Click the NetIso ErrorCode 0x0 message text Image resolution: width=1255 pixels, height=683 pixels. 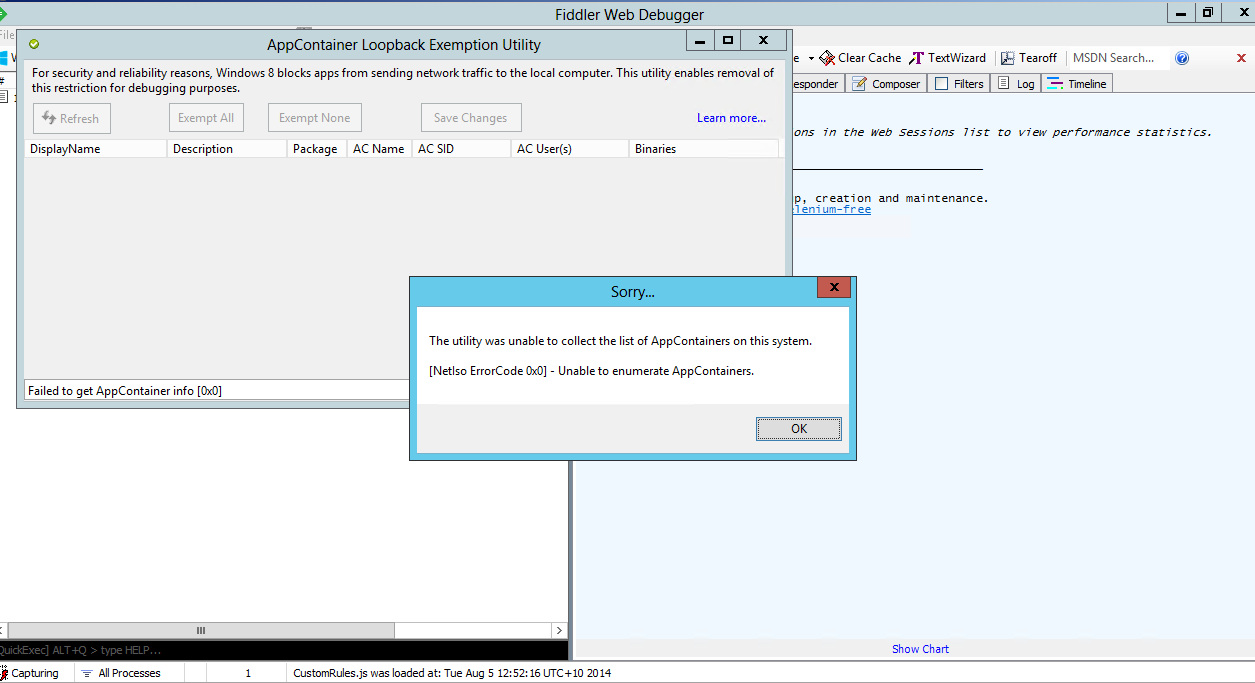coord(591,370)
